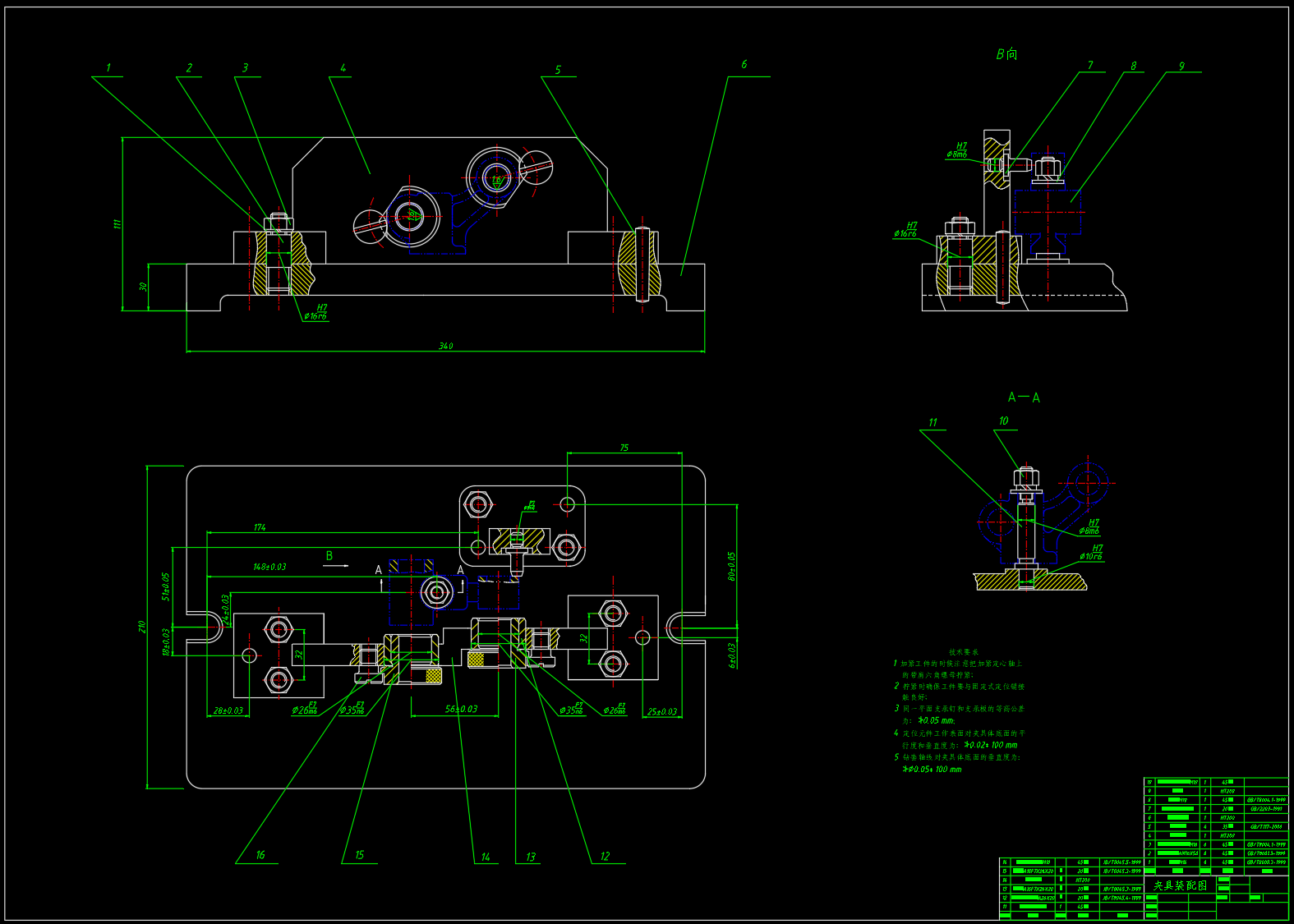
Task: Click the 技术要求 notes heading
Action: pos(963,652)
